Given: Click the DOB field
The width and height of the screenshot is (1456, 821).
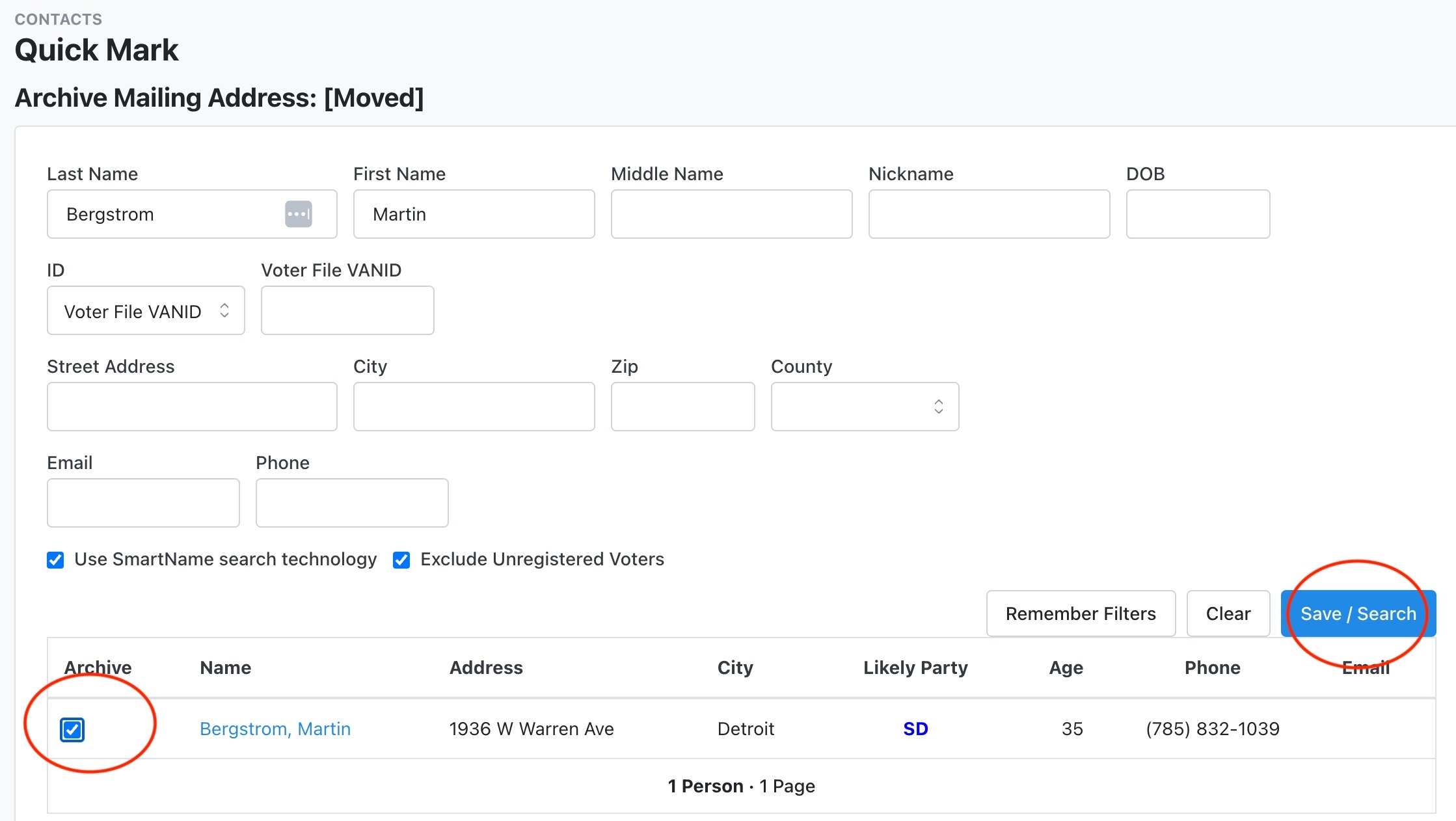Looking at the screenshot, I should [1198, 214].
